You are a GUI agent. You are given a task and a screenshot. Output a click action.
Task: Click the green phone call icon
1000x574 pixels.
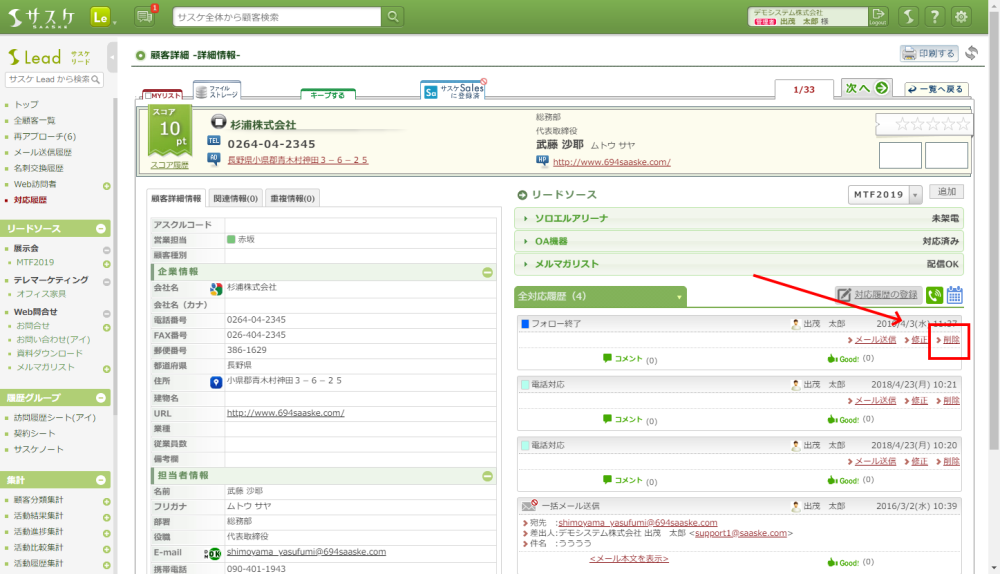[x=934, y=295]
